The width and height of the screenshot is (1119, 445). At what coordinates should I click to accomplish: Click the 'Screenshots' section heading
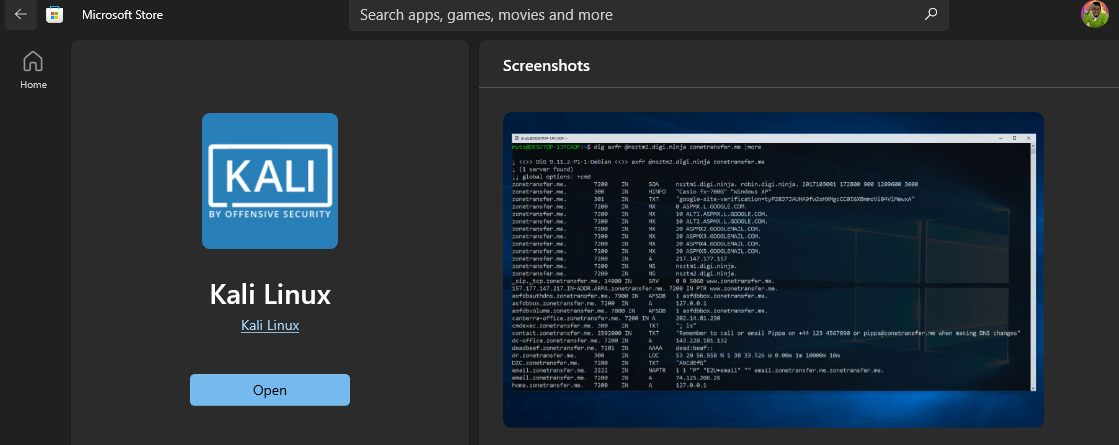coord(546,66)
